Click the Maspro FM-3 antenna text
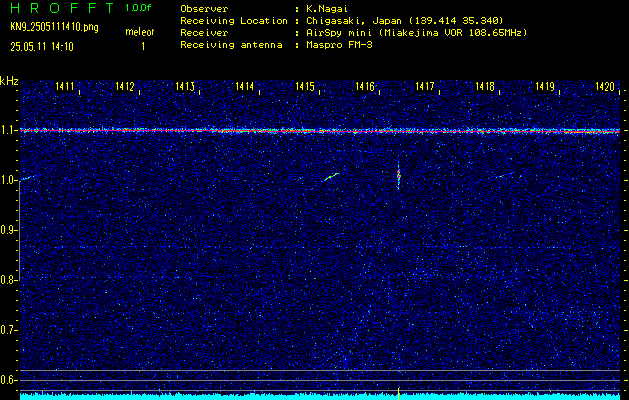This screenshot has width=629, height=400. [339, 45]
